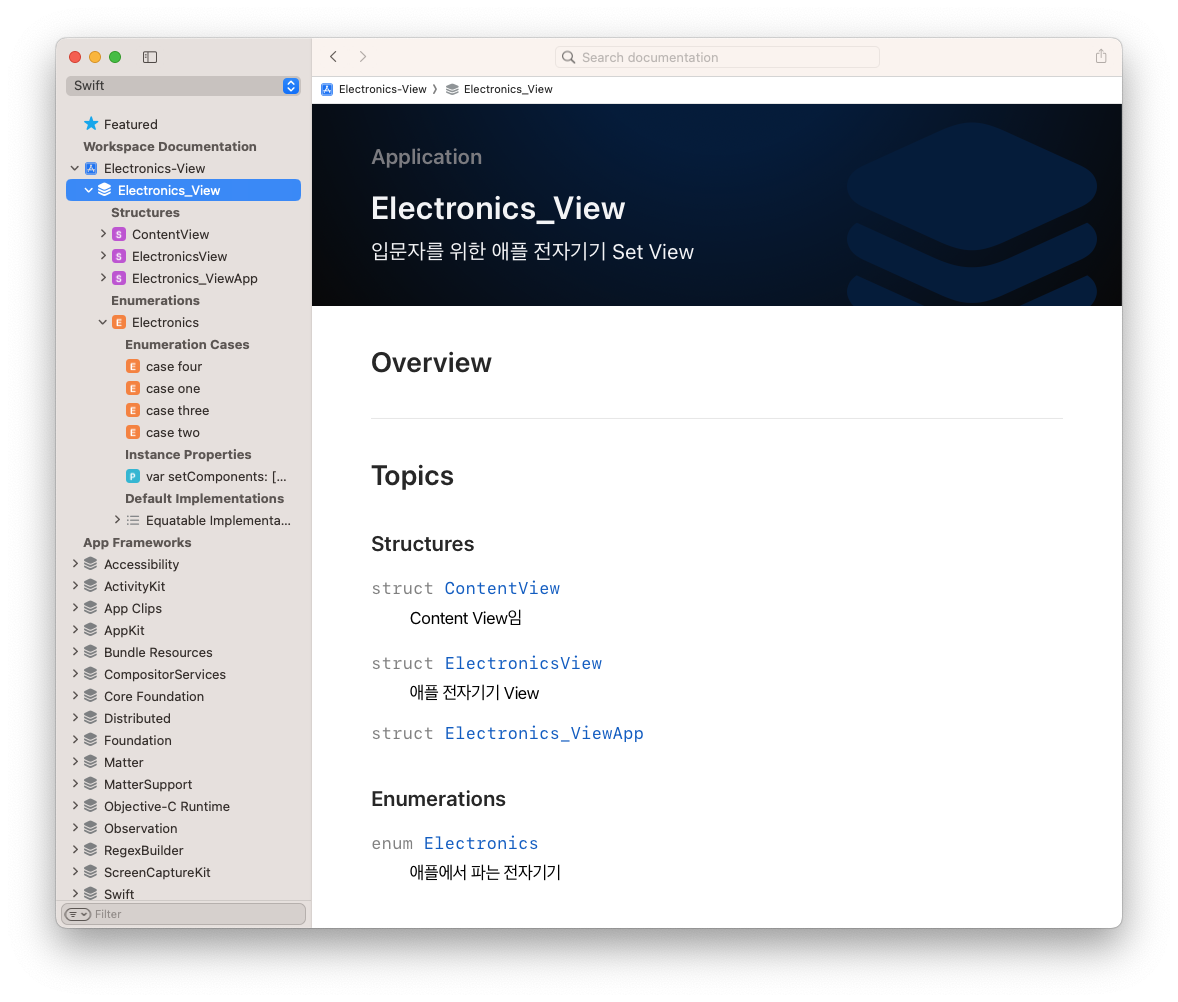Click the sidebar Filter field
Image resolution: width=1178 pixels, height=1002 pixels.
[184, 914]
